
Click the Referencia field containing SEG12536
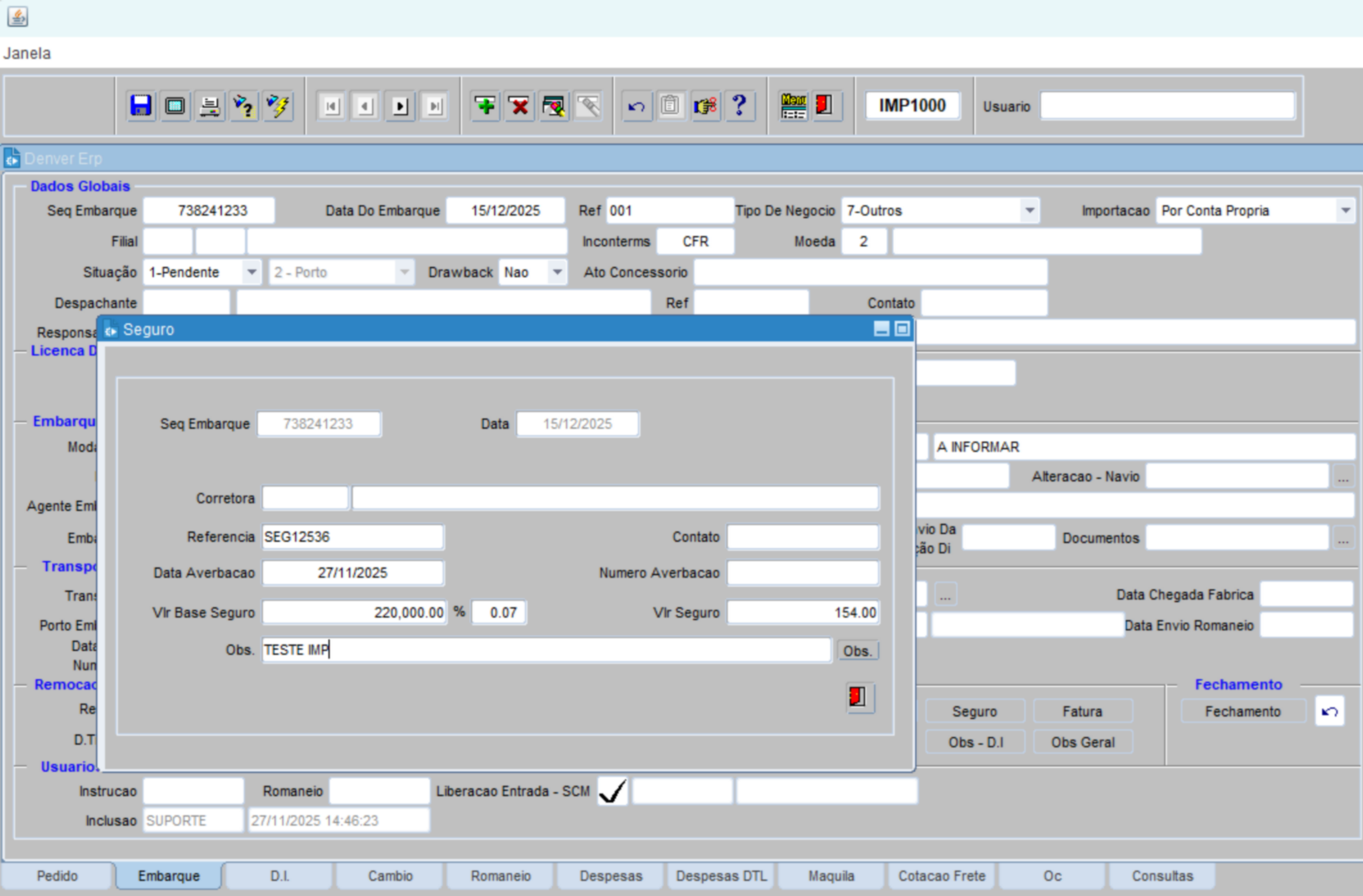[352, 537]
